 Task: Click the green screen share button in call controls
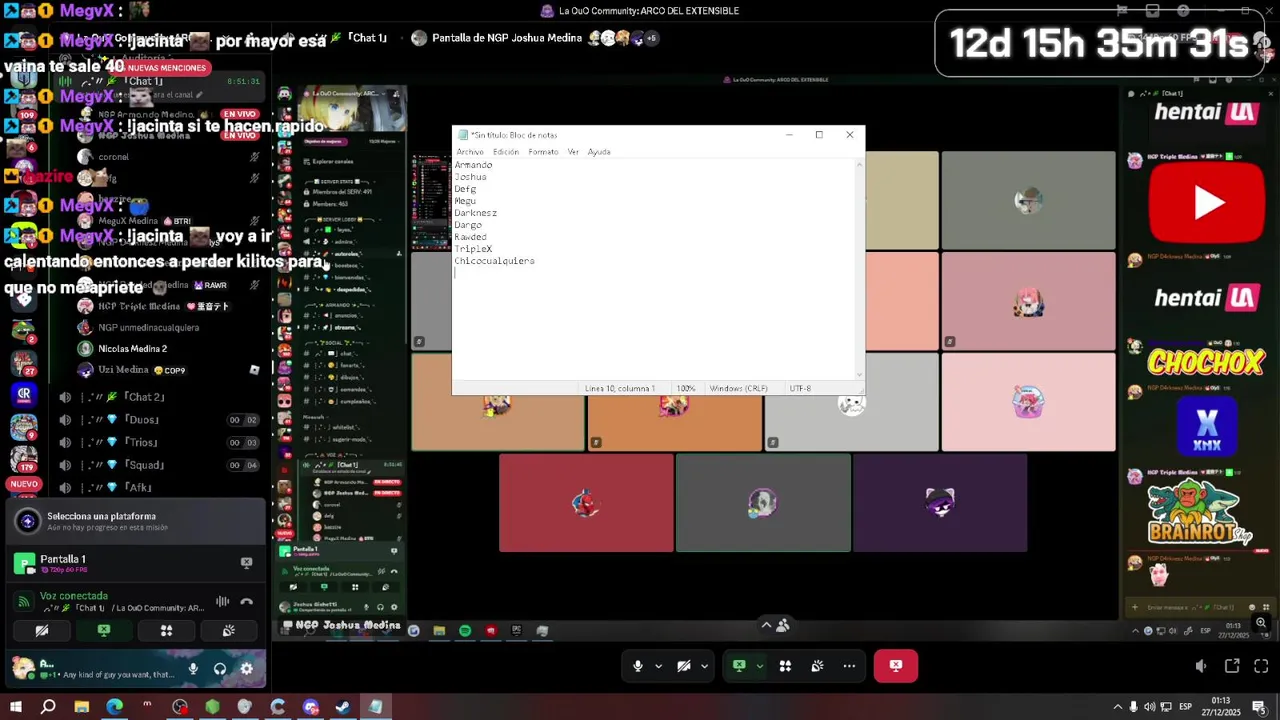[x=739, y=666]
